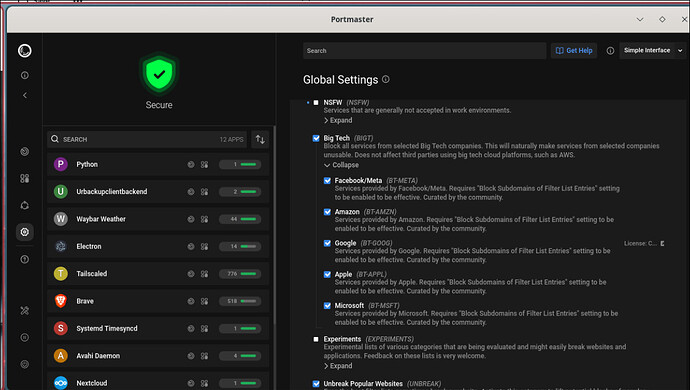Click the Urbackupclientbackend app name
The width and height of the screenshot is (690, 390).
[x=112, y=191]
